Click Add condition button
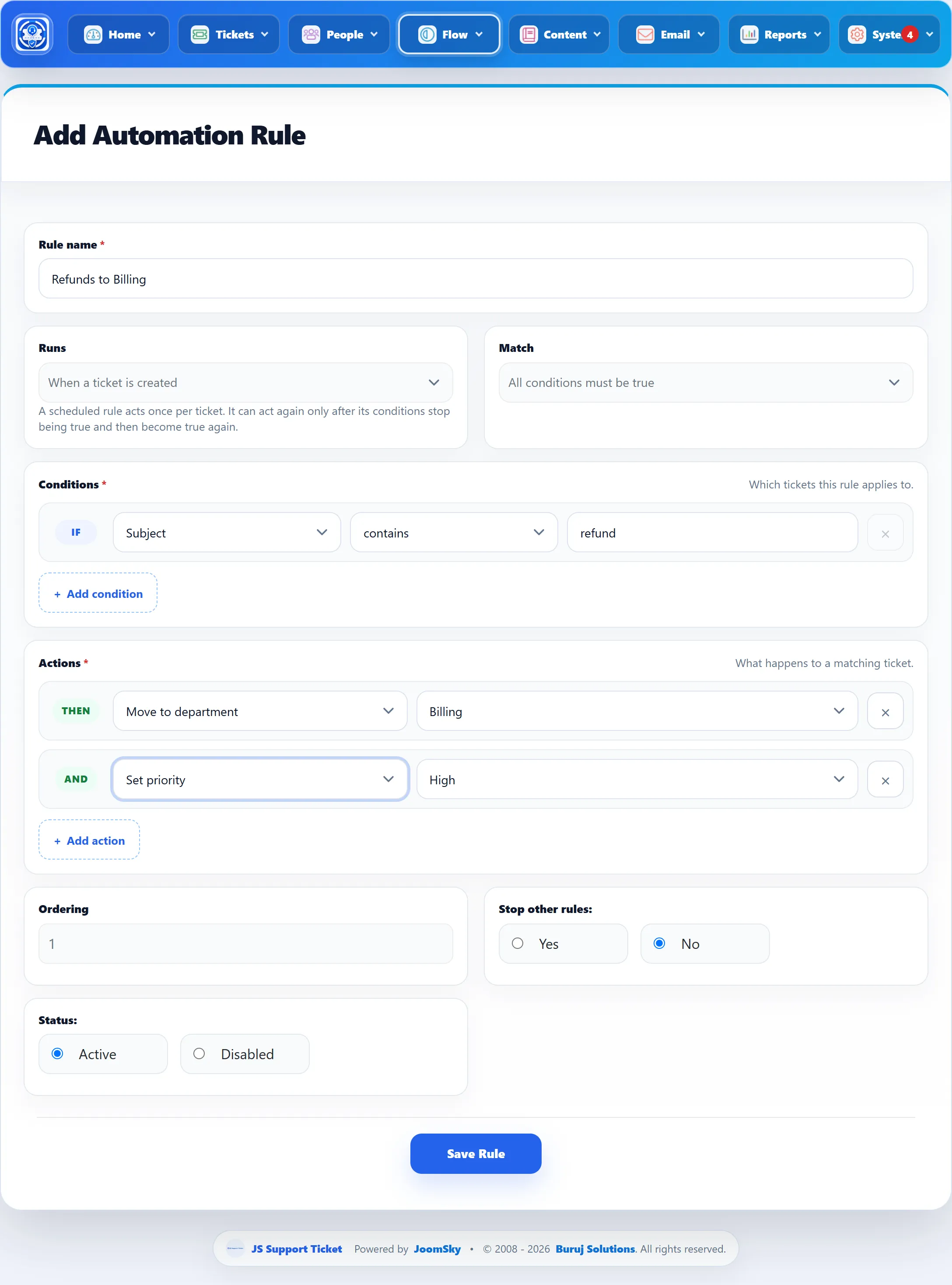Screen dimensions: 952x1285 click(x=98, y=593)
